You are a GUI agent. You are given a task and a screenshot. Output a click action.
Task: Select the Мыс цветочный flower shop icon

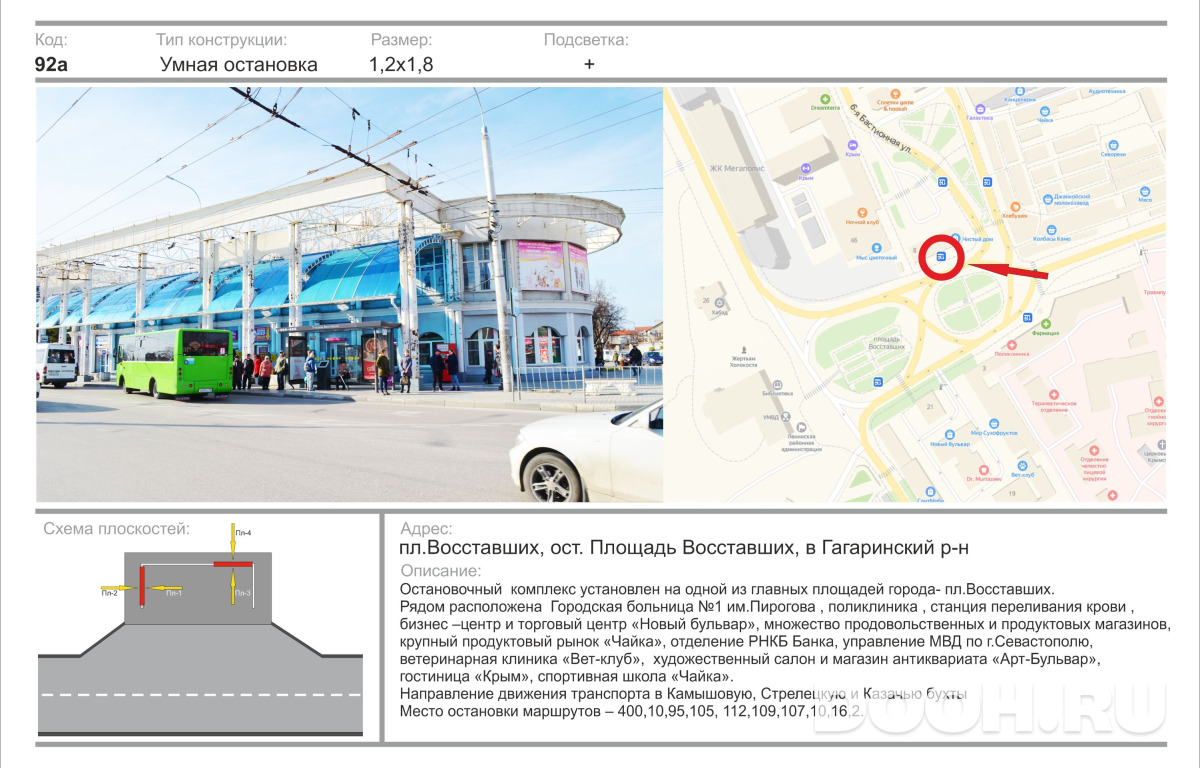(x=877, y=247)
